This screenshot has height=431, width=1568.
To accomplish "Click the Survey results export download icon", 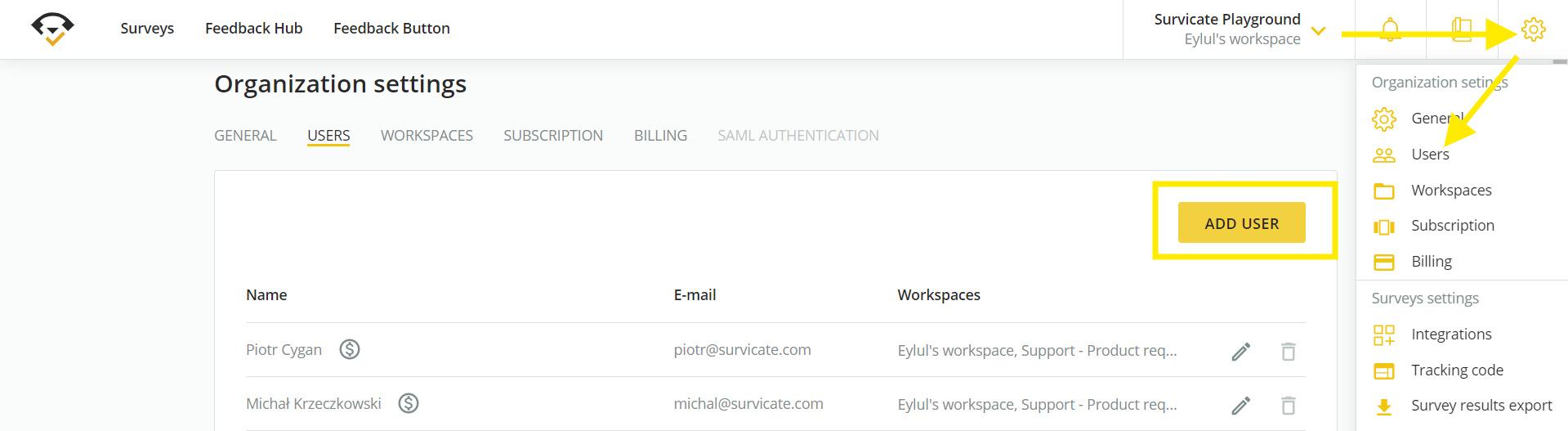I will click(1384, 406).
